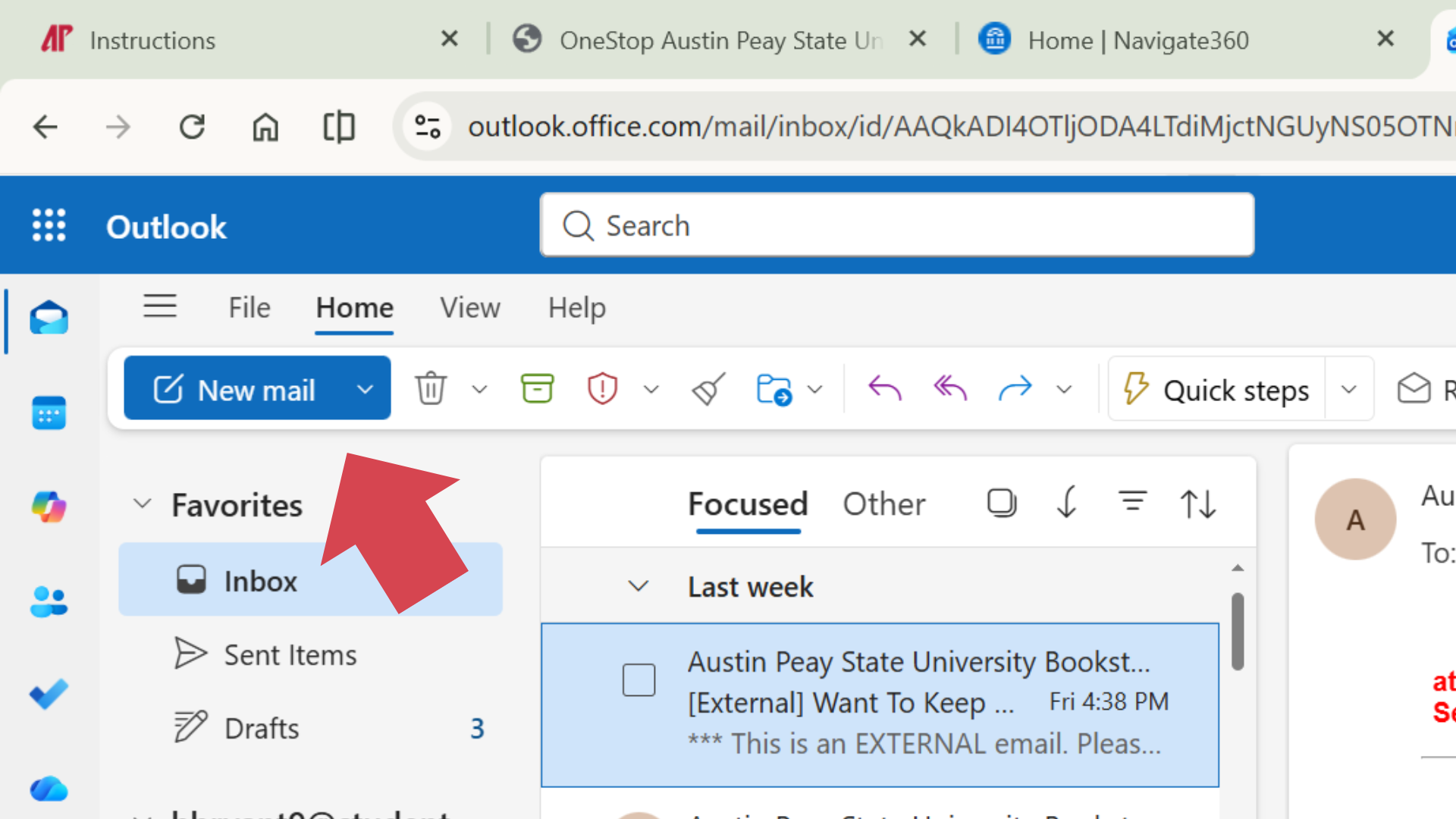Report the email using the shield icon
Image resolution: width=1456 pixels, height=819 pixels.
[x=601, y=388]
